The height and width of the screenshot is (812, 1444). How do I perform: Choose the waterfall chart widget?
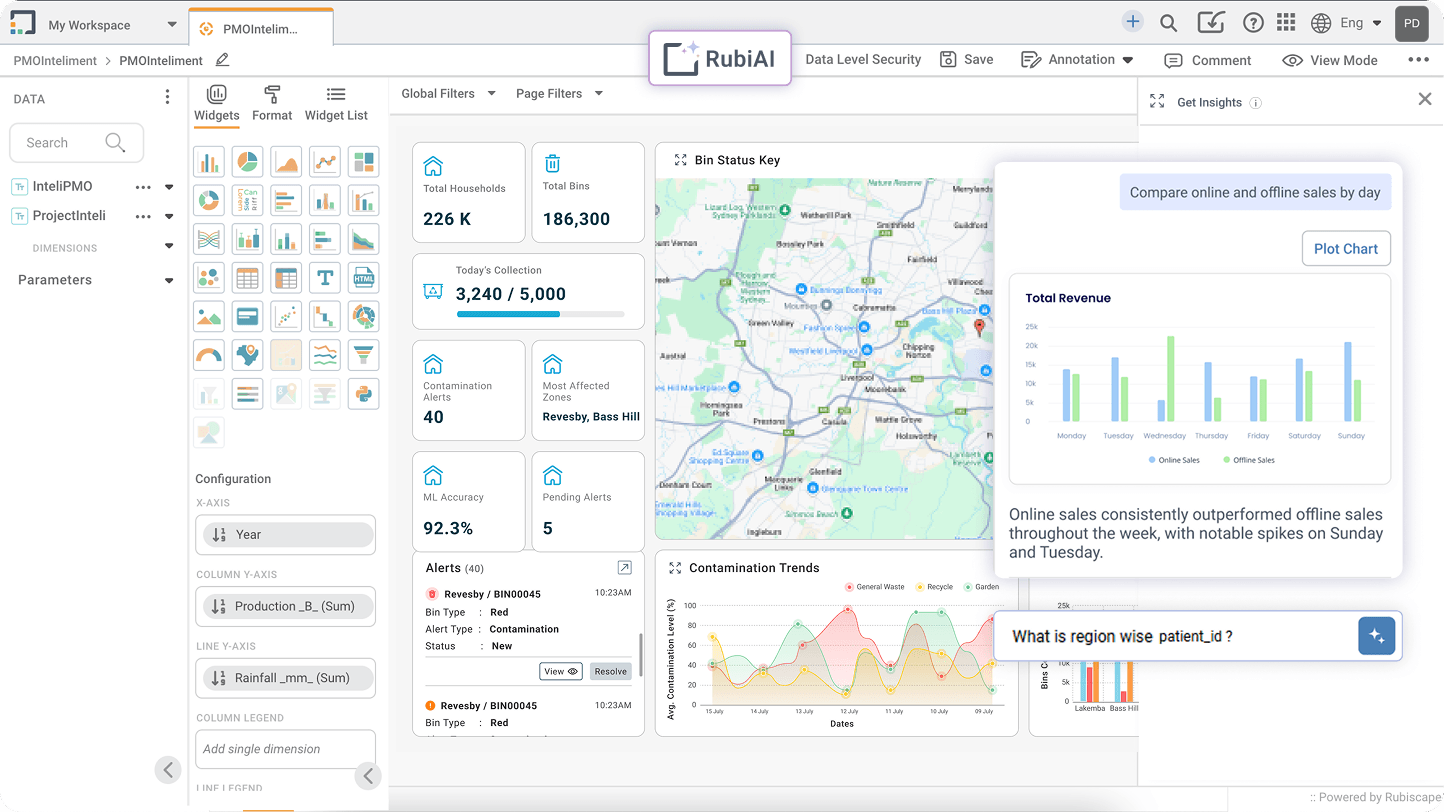[324, 316]
